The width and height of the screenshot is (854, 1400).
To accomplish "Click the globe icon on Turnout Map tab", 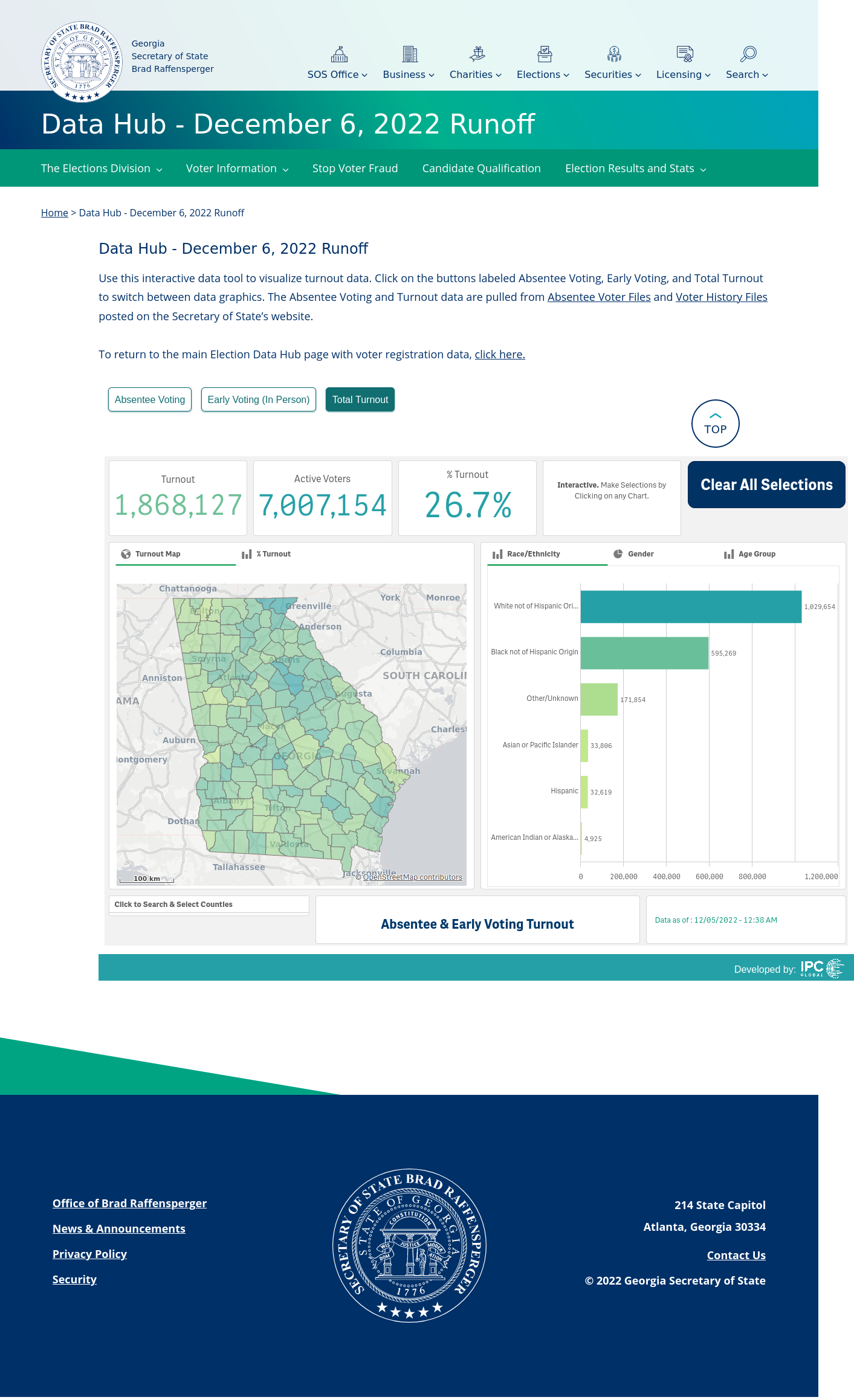I will pyautogui.click(x=126, y=554).
